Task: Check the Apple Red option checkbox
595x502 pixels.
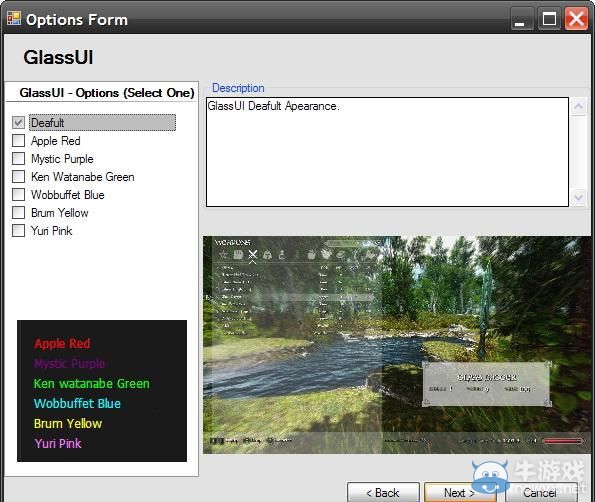Action: click(x=18, y=140)
